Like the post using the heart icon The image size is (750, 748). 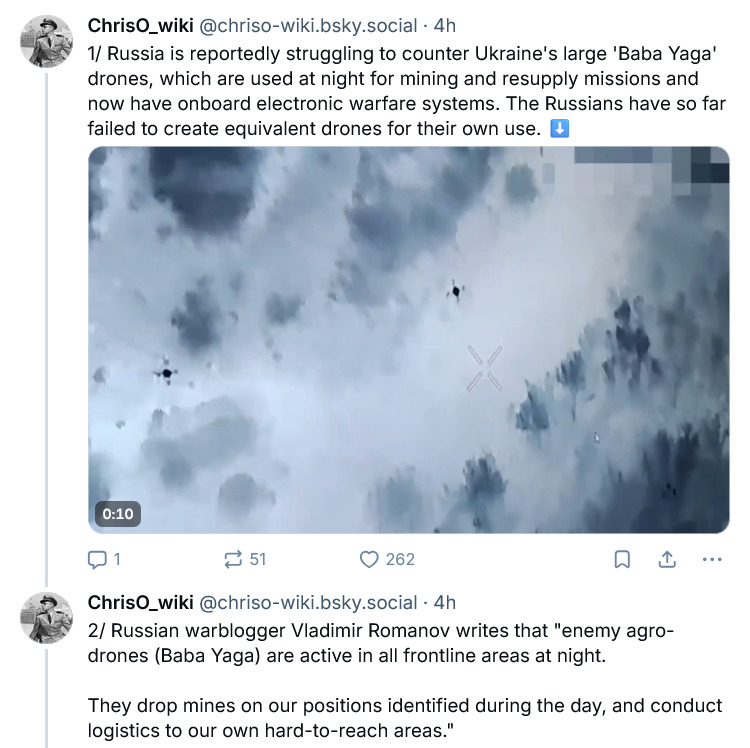pos(370,560)
